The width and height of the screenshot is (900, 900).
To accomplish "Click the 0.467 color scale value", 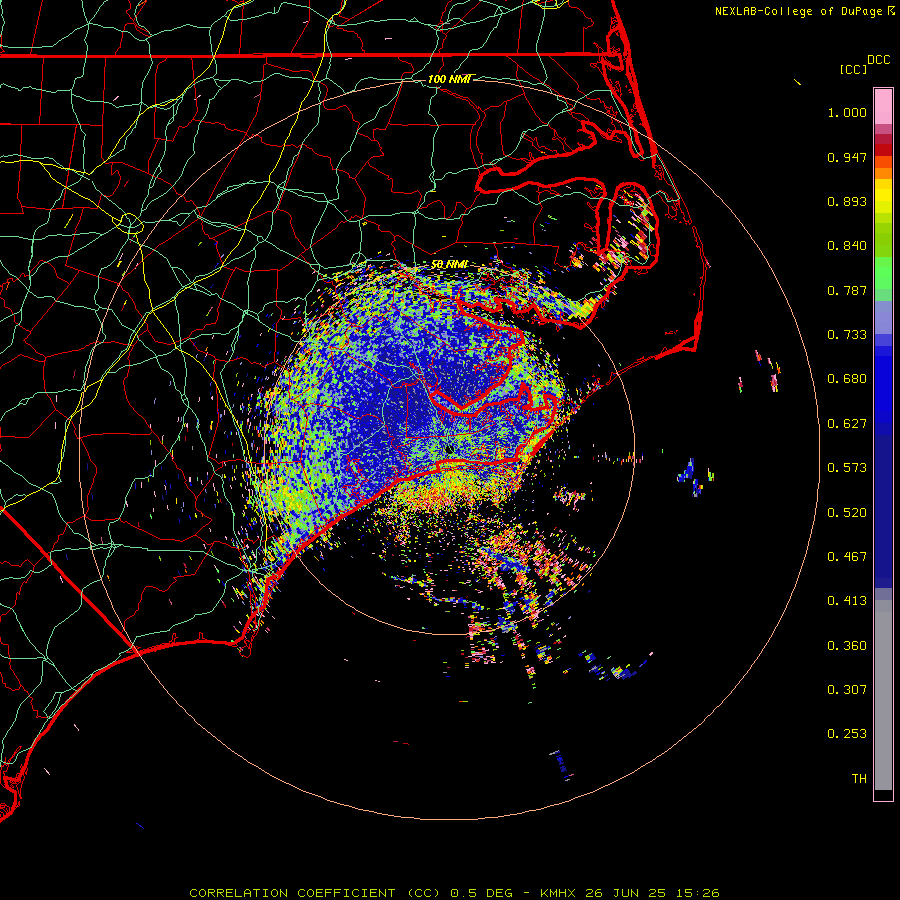I will tap(847, 557).
